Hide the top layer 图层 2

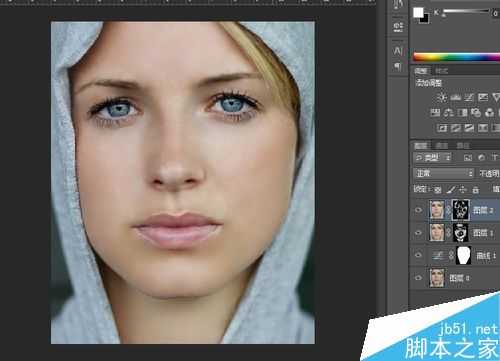tap(419, 210)
